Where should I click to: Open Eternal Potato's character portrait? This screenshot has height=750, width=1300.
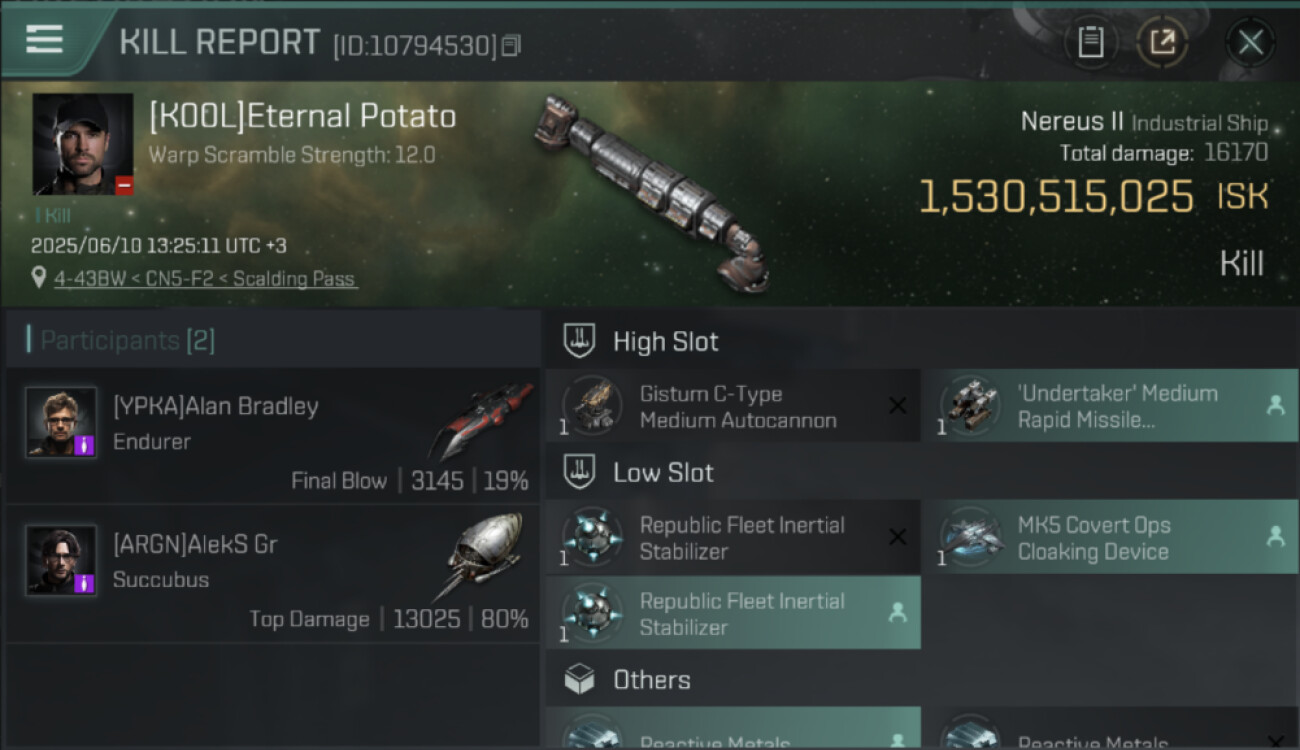point(82,144)
